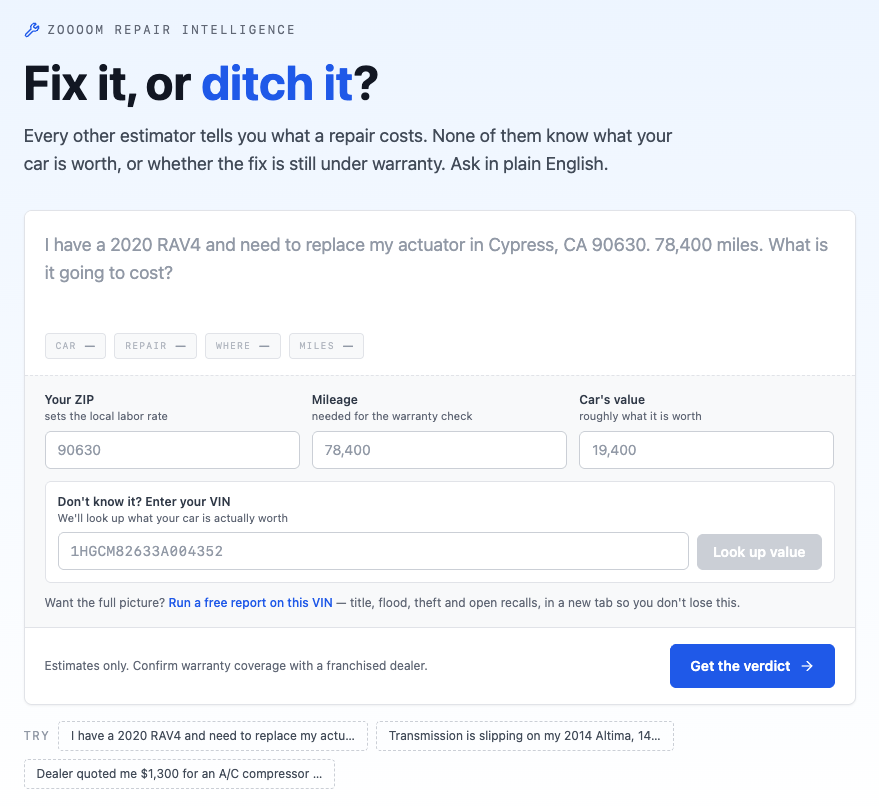Click the ZOOOOM REPAIR INTELLIGENCE brand text
Viewport: 879px width, 806px height.
pos(171,30)
